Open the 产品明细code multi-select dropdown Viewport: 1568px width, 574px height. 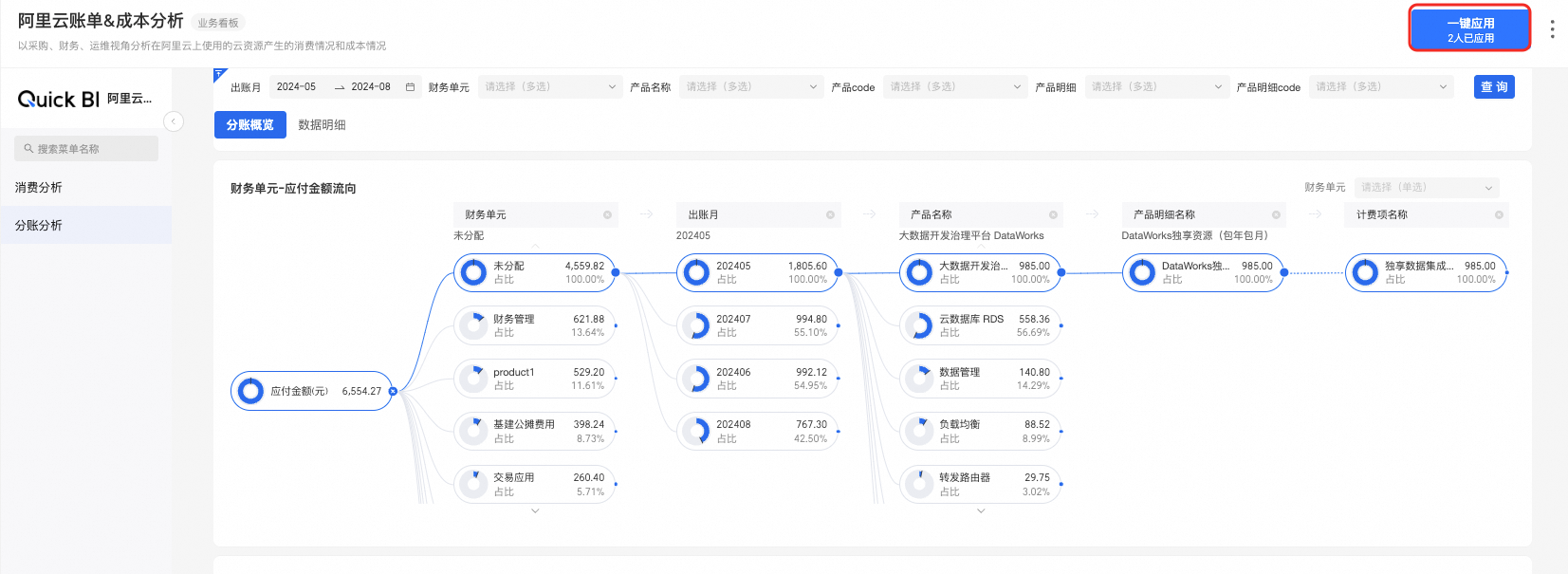[x=1381, y=86]
